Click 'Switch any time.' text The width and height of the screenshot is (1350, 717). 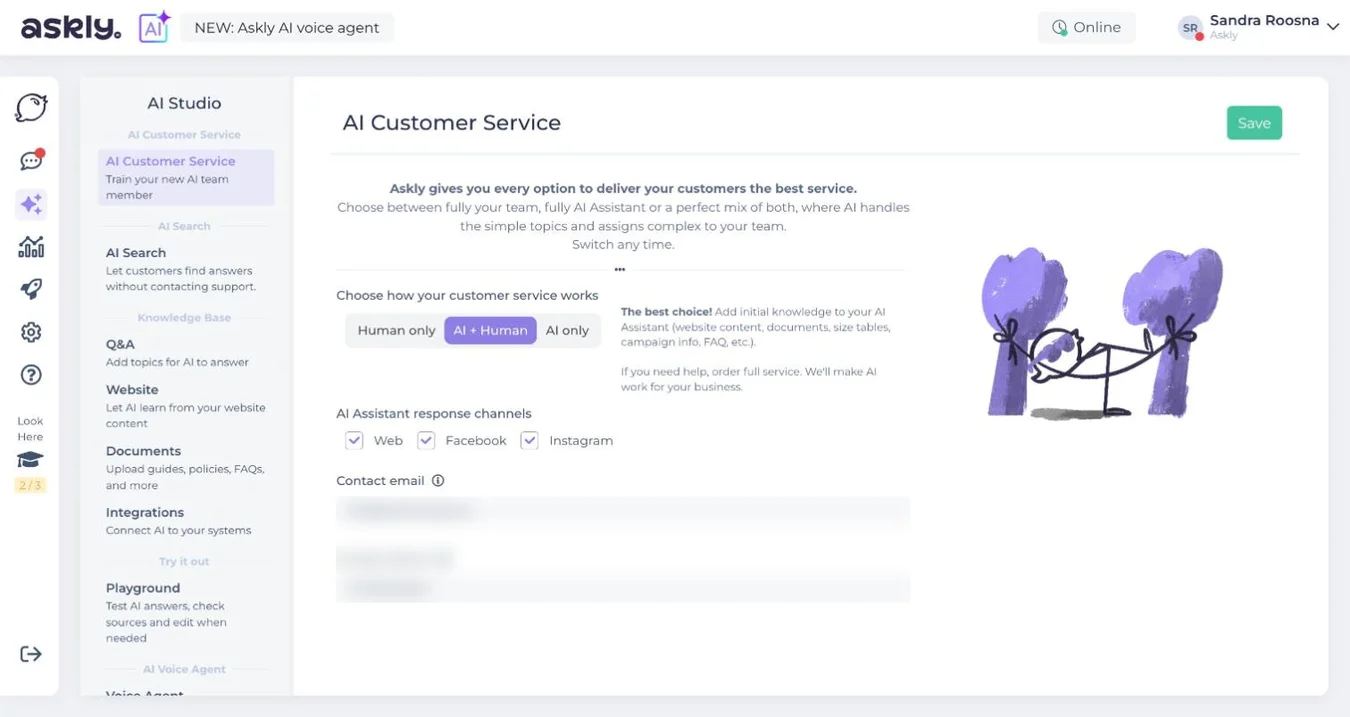coord(623,245)
